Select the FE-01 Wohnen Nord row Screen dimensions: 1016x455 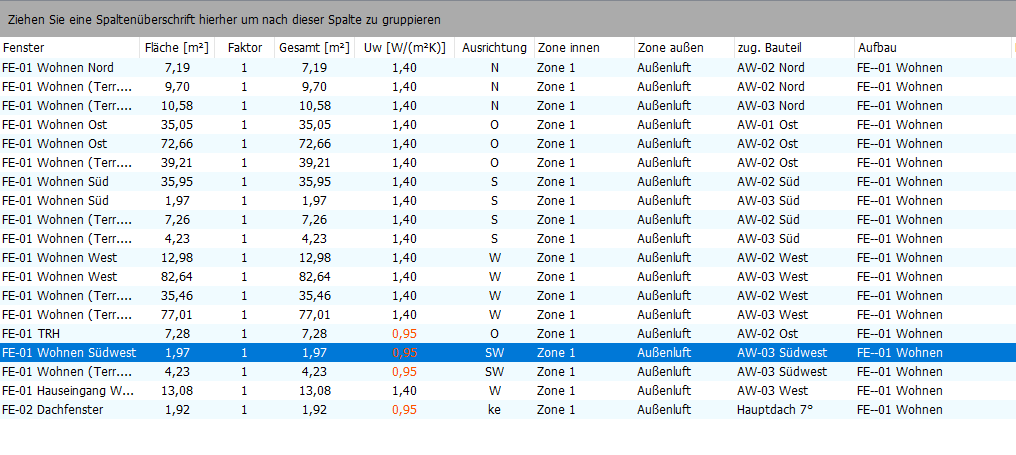click(58, 68)
